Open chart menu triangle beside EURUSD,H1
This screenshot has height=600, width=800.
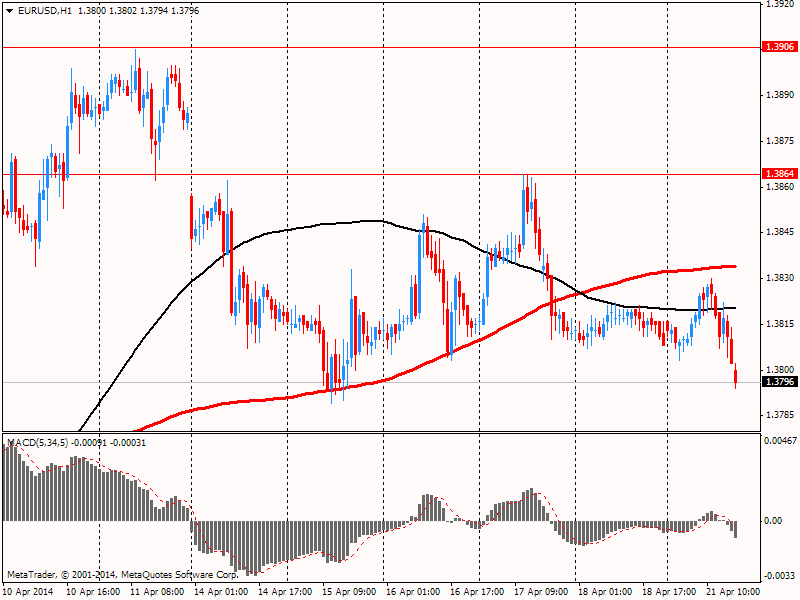[10, 11]
